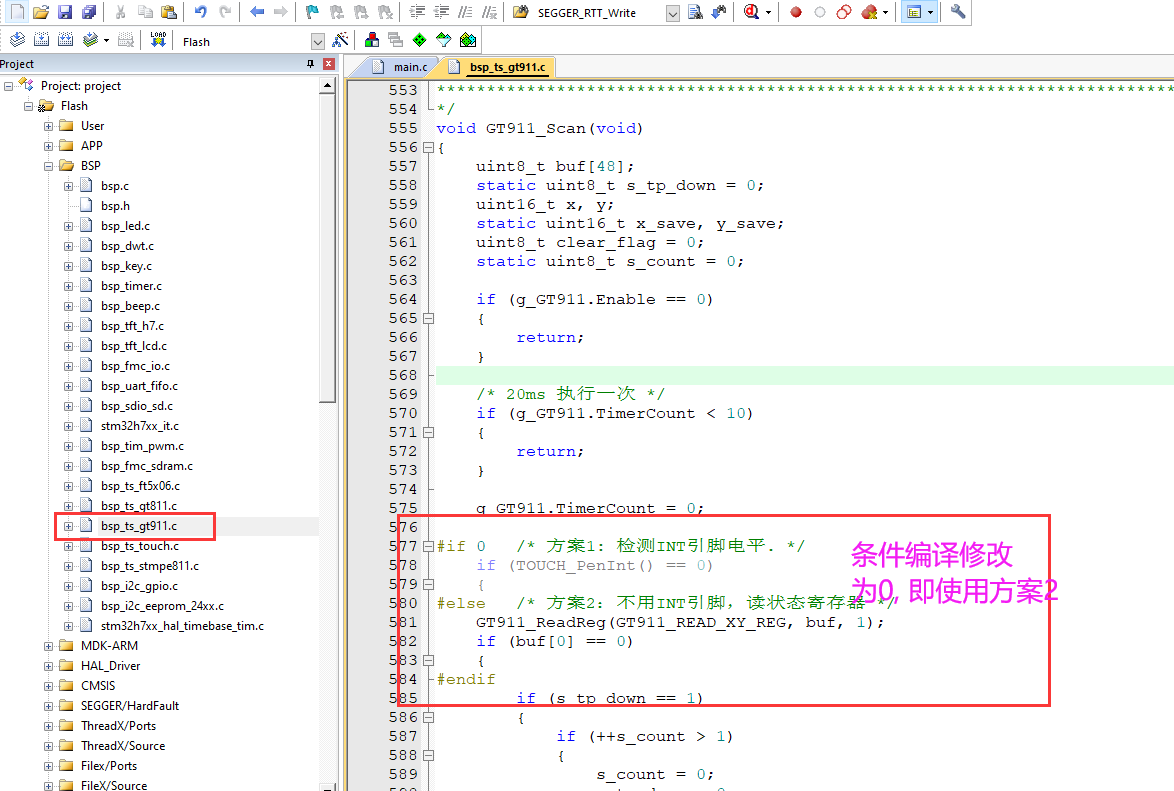Select bsp_ts_touch.c in project tree
The height and width of the screenshot is (791, 1174).
coord(140,546)
